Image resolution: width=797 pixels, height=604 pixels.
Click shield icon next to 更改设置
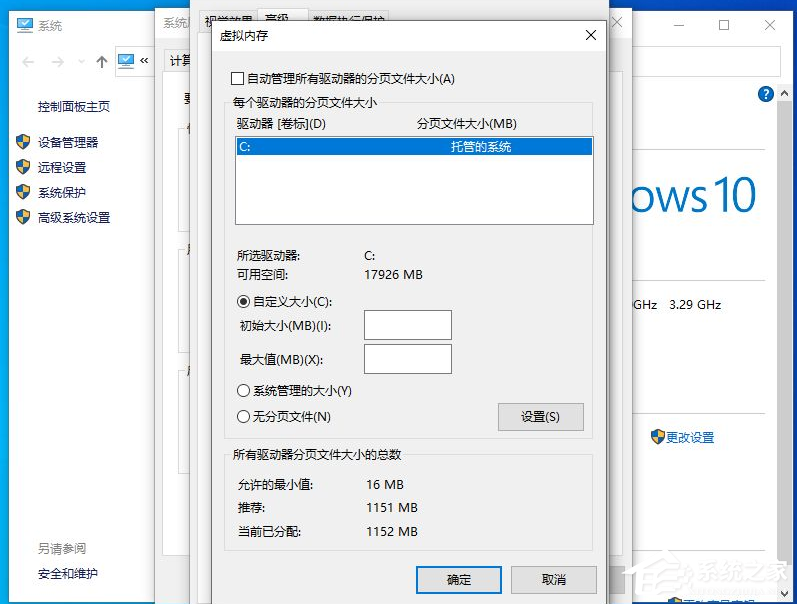click(x=658, y=437)
